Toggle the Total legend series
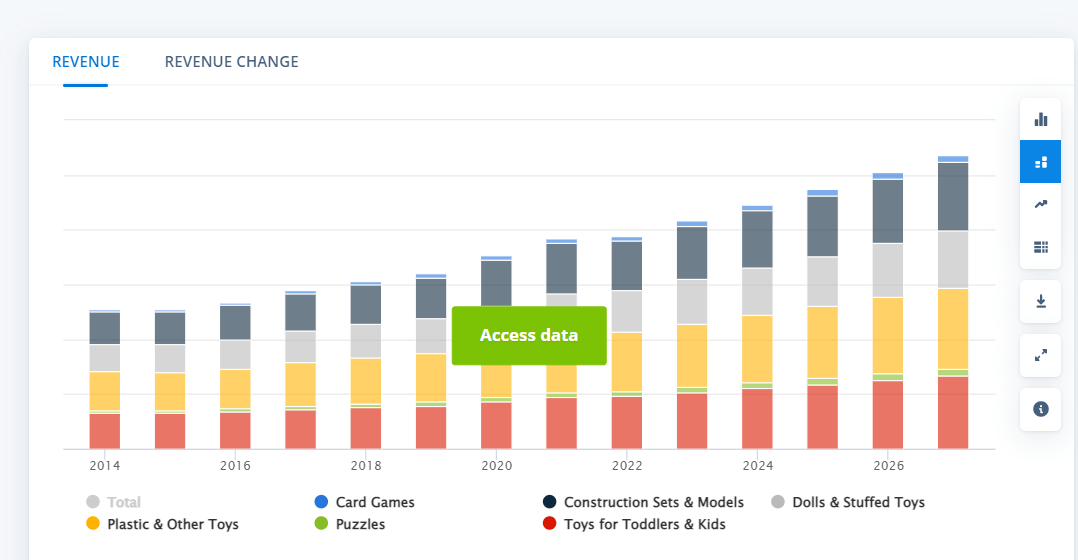The width and height of the screenshot is (1078, 560). click(x=113, y=502)
